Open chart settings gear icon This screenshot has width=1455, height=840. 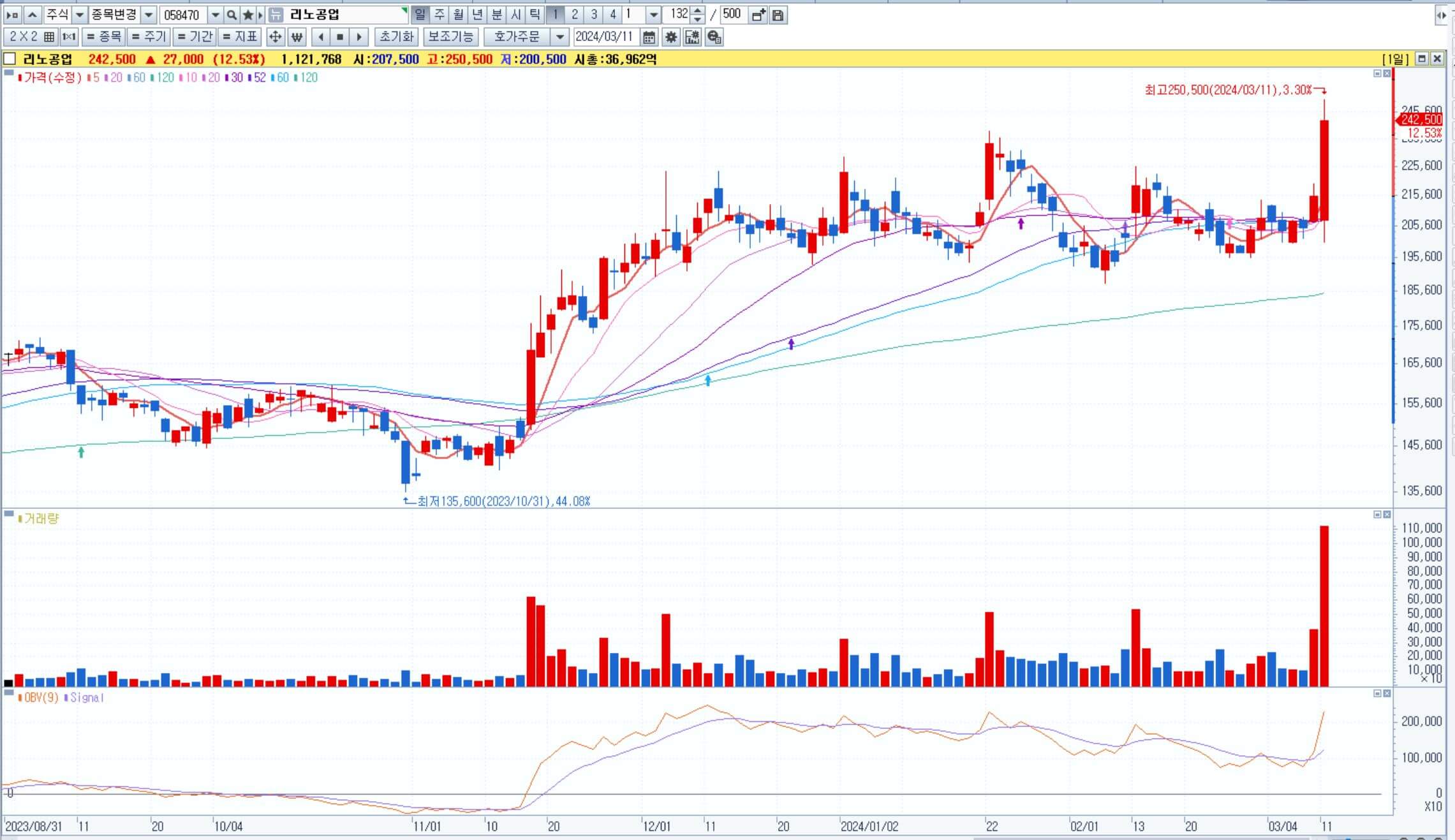(x=670, y=37)
